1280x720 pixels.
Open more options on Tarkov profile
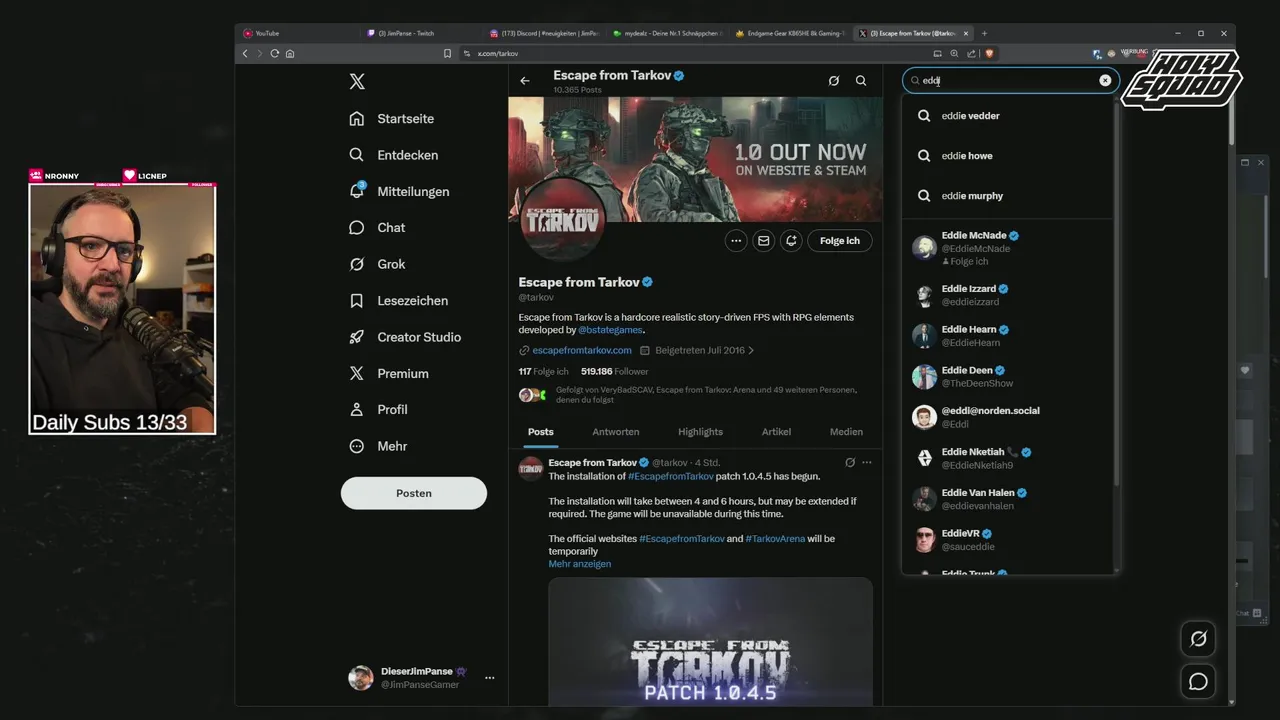coord(736,241)
